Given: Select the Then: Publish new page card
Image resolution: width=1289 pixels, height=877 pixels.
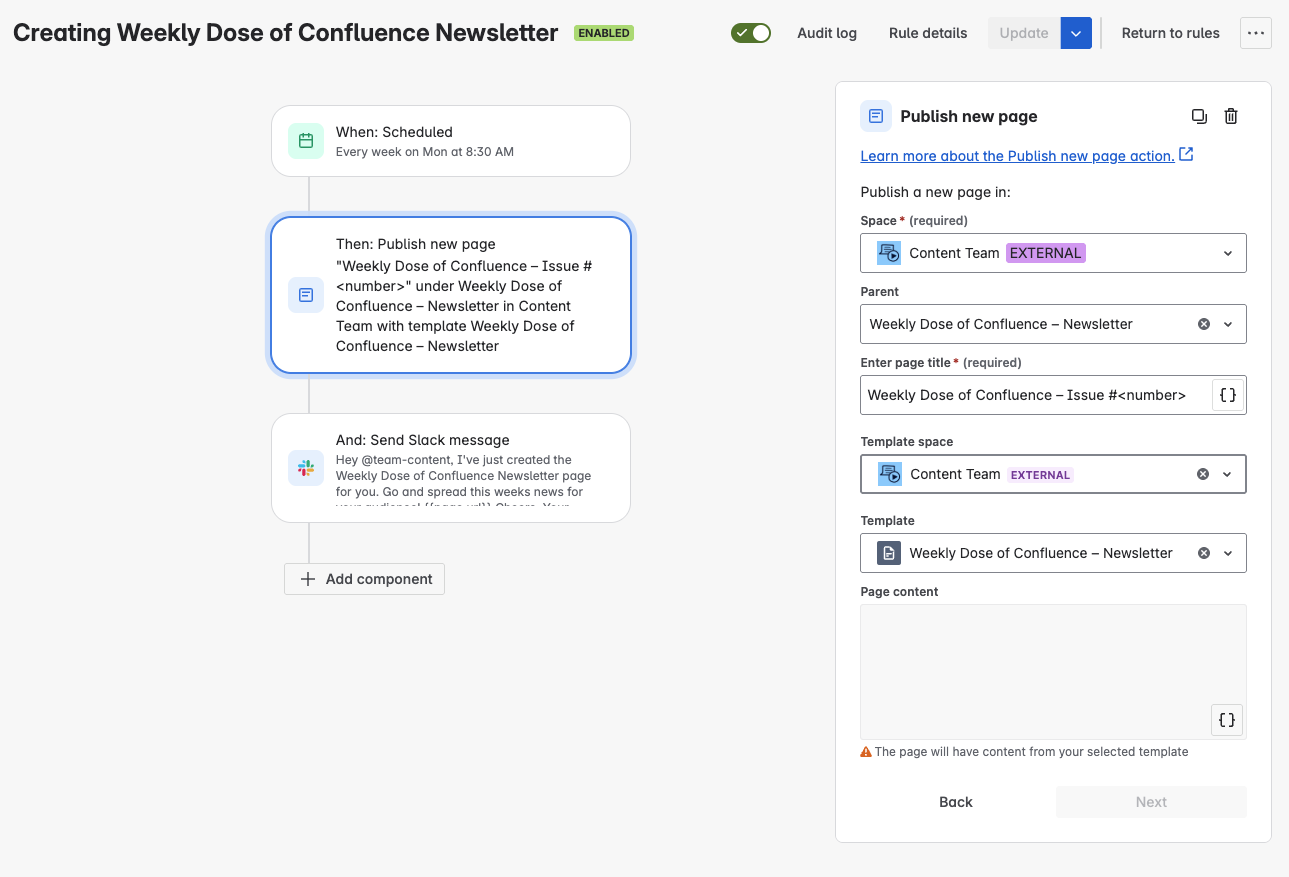Looking at the screenshot, I should (x=451, y=295).
